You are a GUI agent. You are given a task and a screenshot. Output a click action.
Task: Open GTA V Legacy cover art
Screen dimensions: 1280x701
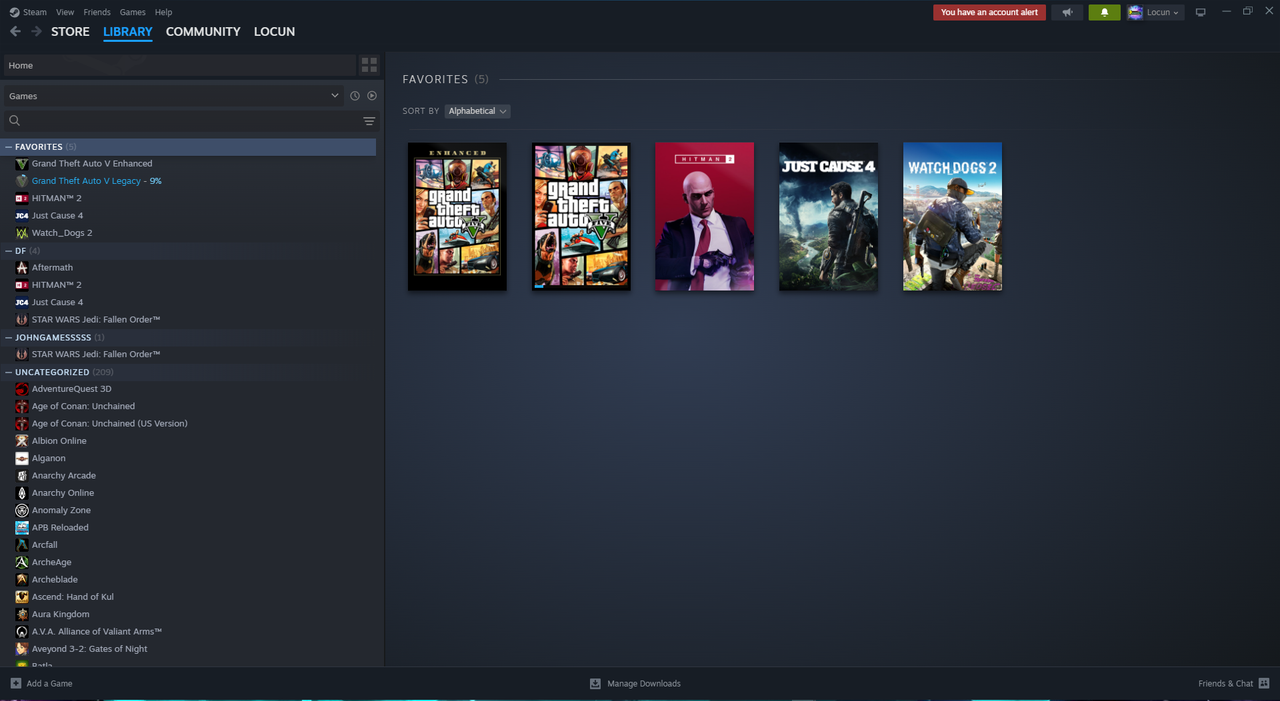[x=581, y=217]
